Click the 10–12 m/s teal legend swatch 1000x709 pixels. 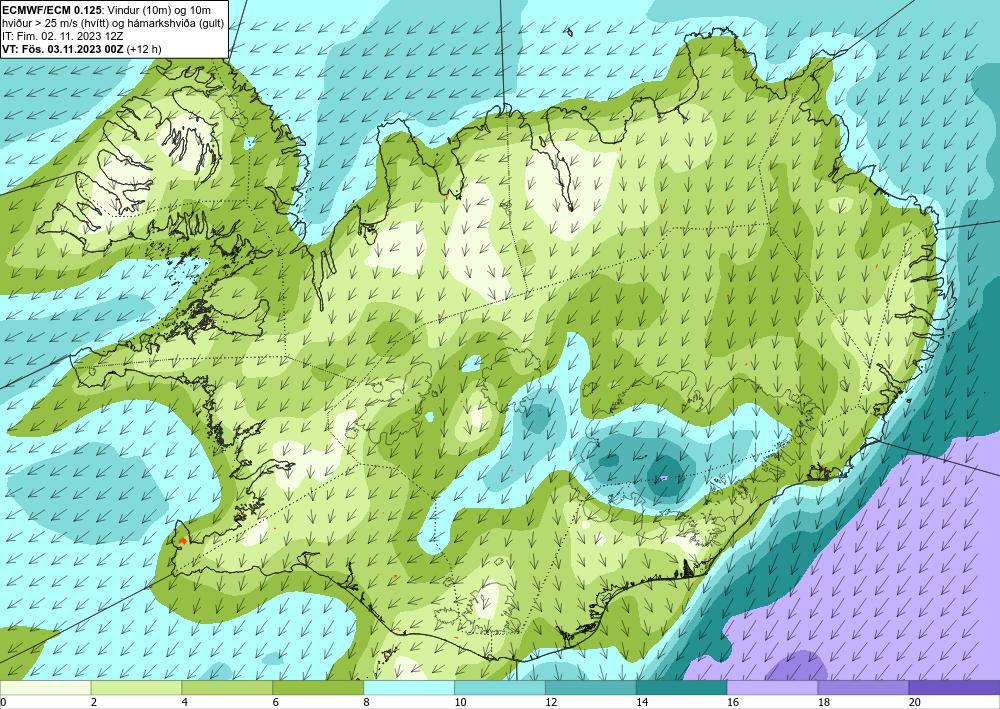coord(500,688)
